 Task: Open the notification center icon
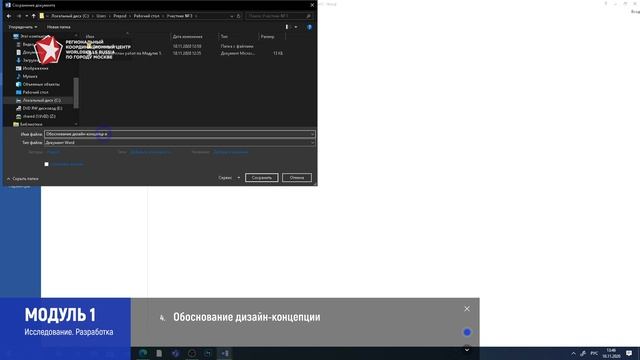629,353
